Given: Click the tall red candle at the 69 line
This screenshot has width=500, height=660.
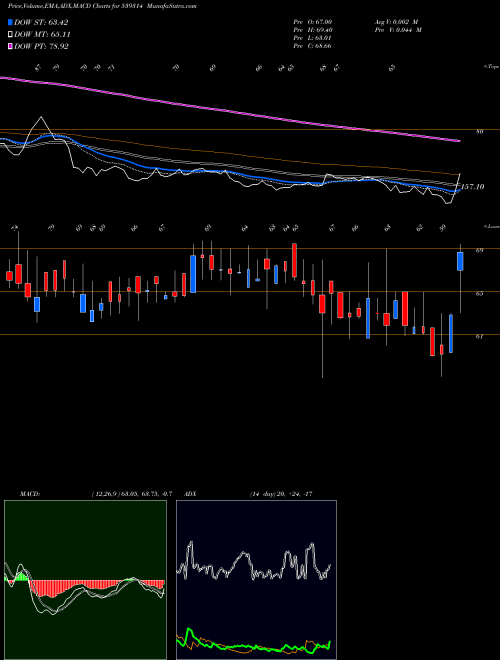Looking at the screenshot, I should [295, 260].
